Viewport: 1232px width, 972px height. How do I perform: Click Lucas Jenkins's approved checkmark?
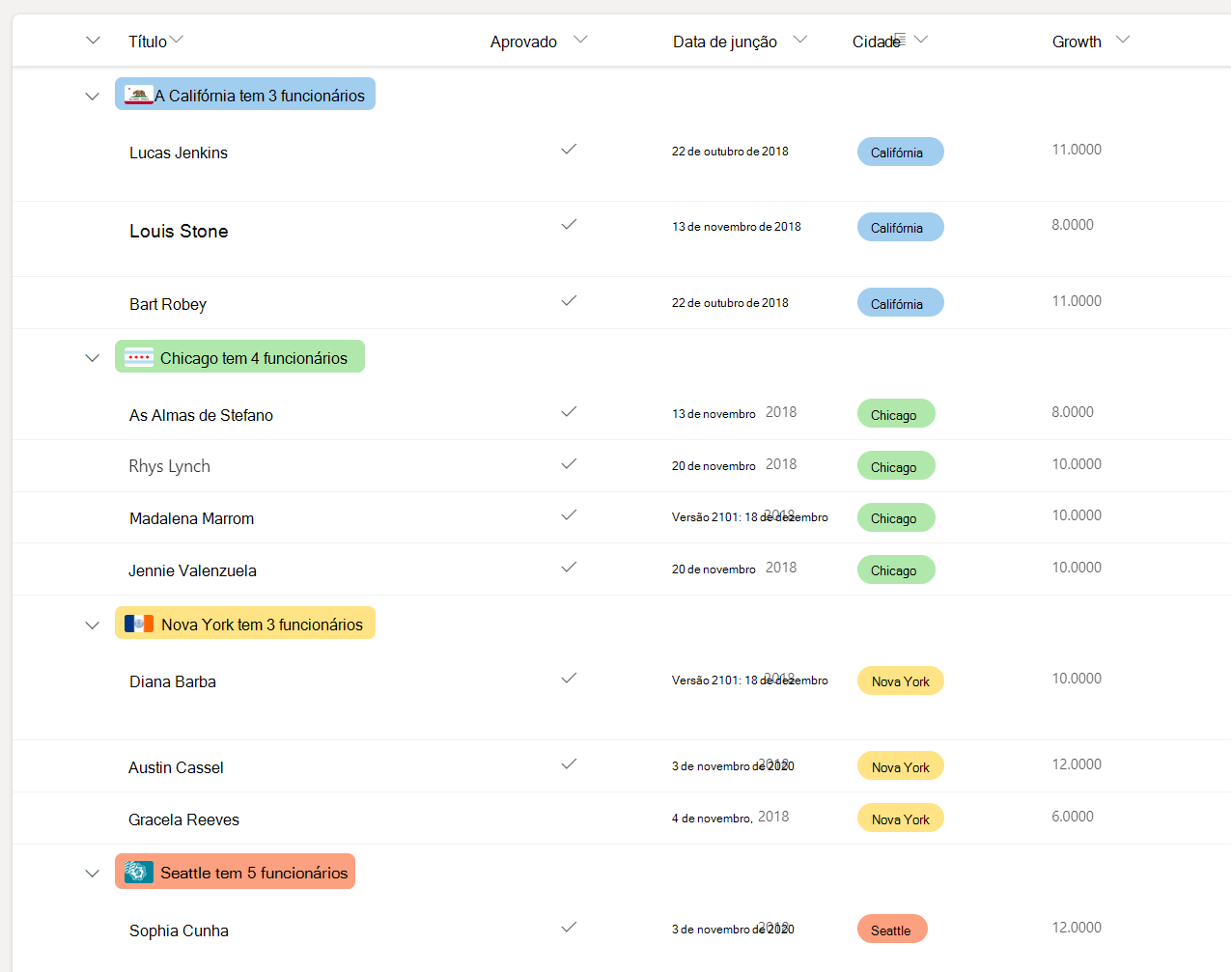[x=569, y=150]
